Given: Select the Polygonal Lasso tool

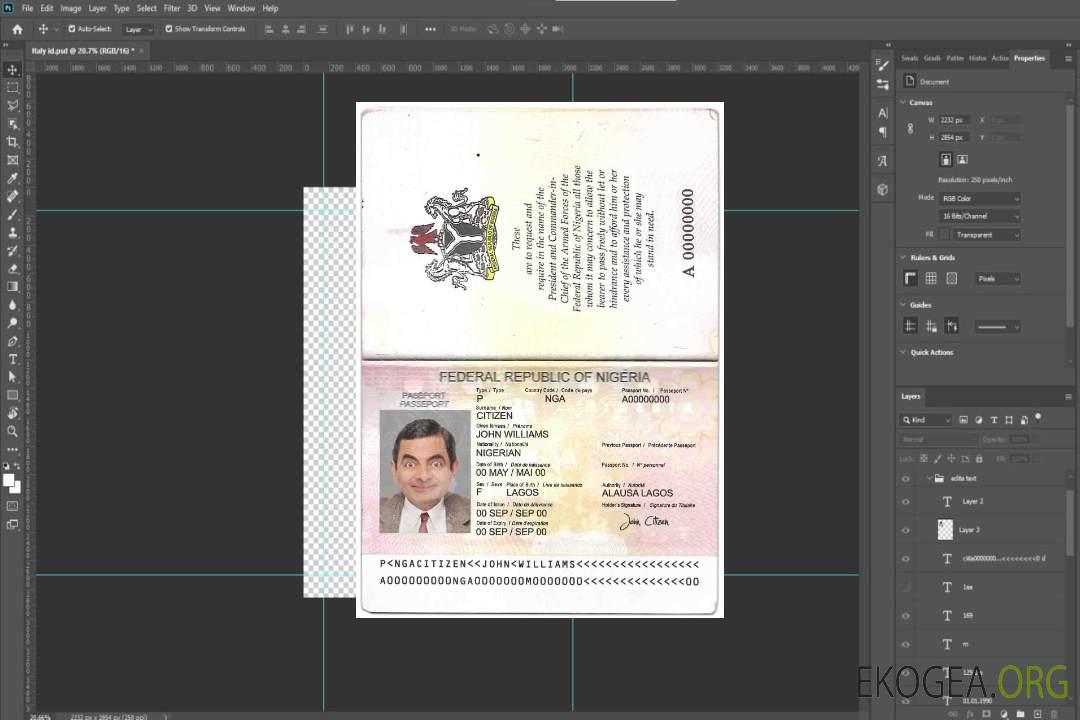Looking at the screenshot, I should tap(12, 105).
